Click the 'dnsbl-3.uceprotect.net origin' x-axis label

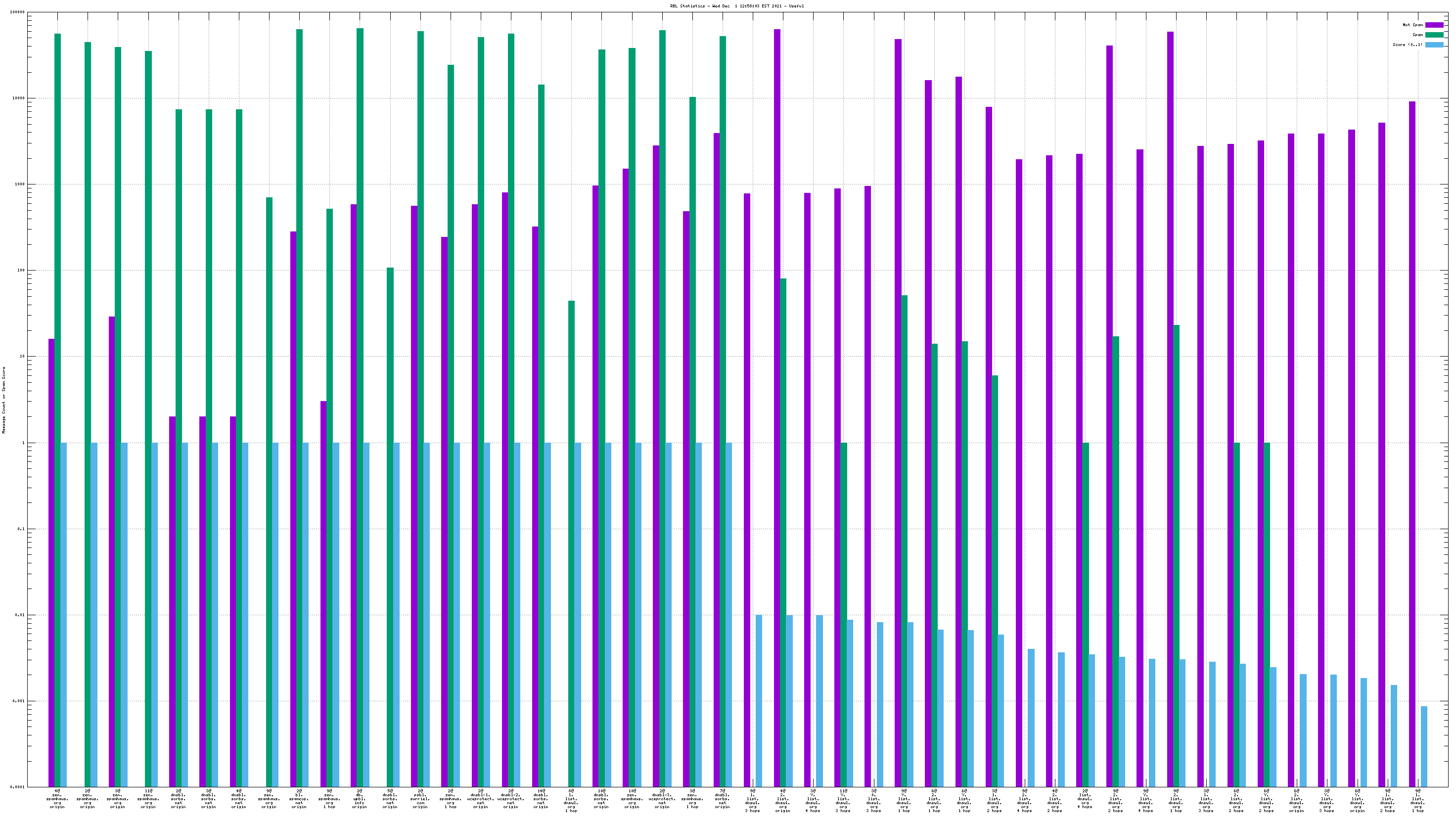pyautogui.click(x=662, y=799)
